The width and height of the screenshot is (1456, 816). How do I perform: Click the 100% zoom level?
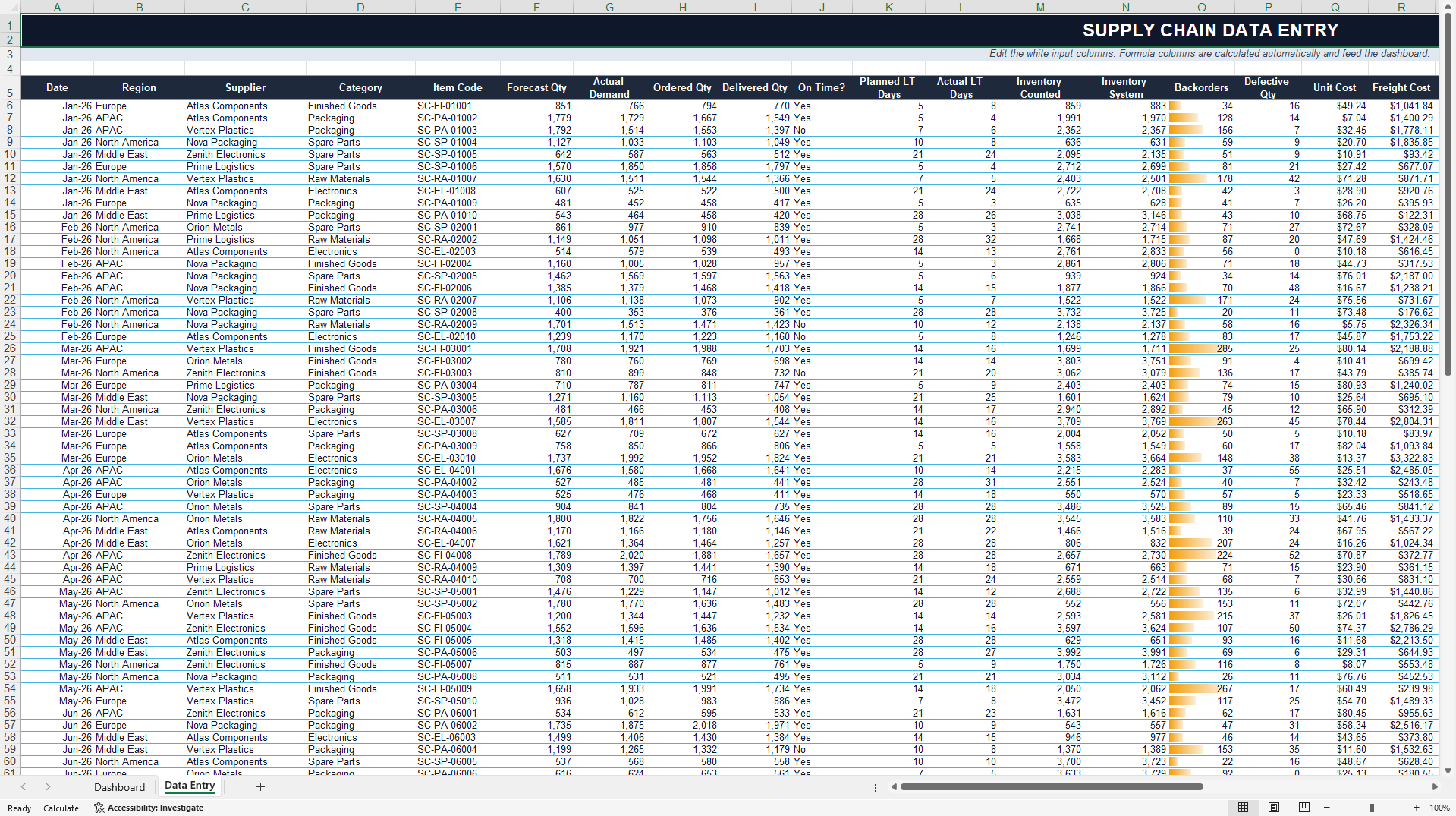[x=1439, y=808]
